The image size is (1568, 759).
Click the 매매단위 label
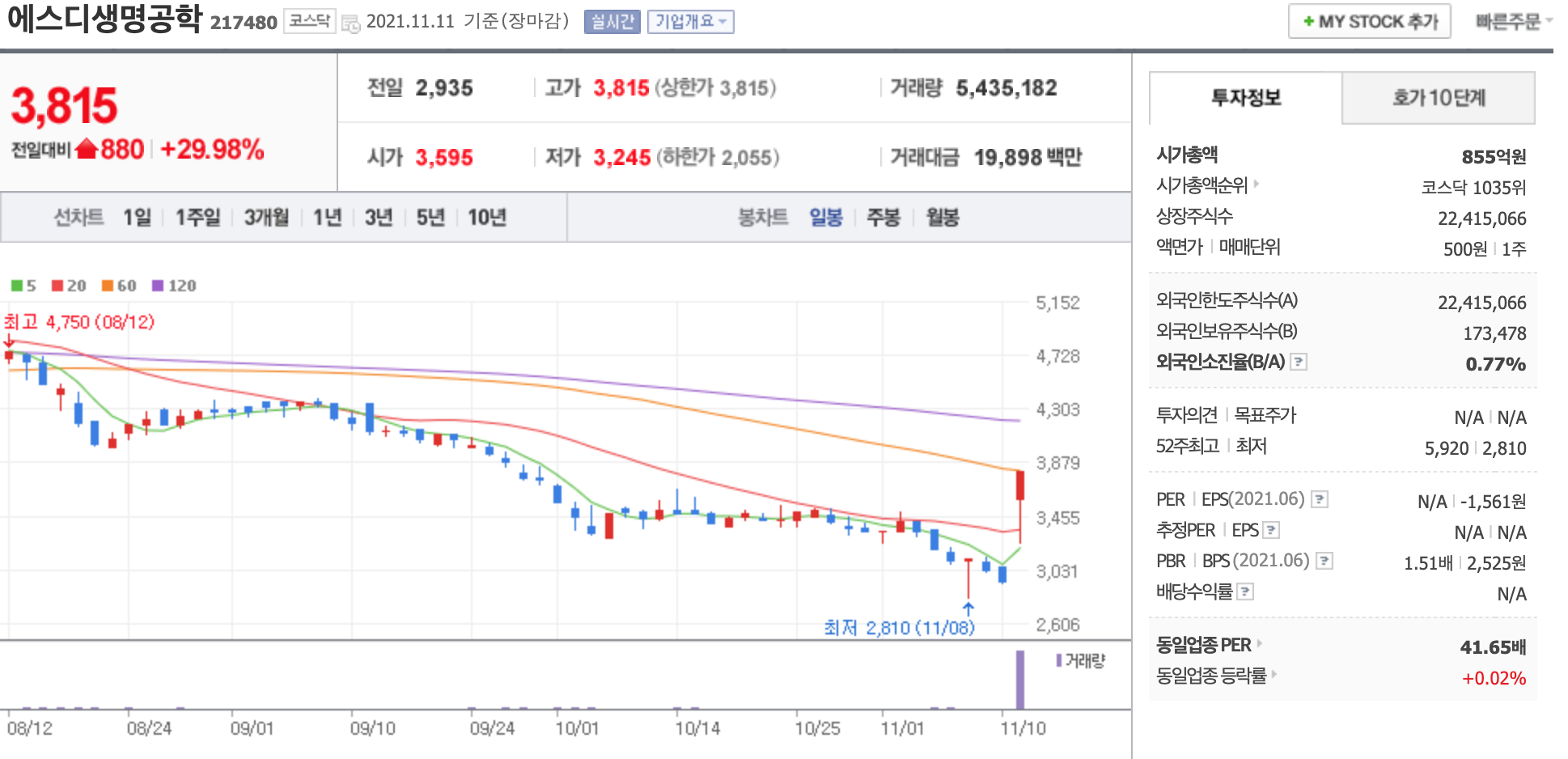coord(1249,247)
